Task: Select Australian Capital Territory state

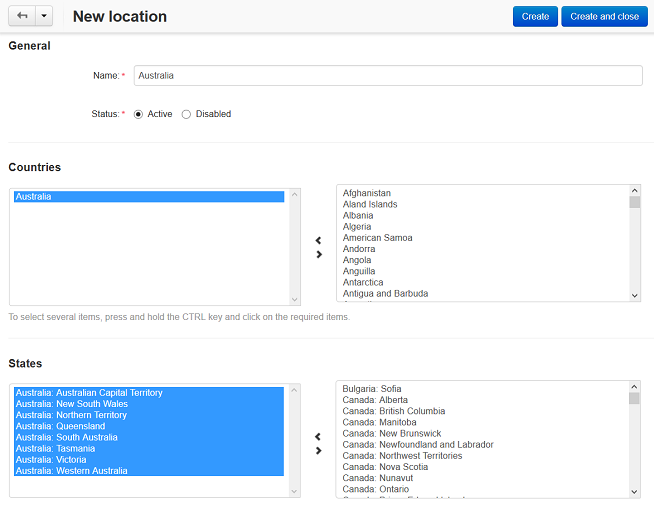Action: point(149,393)
